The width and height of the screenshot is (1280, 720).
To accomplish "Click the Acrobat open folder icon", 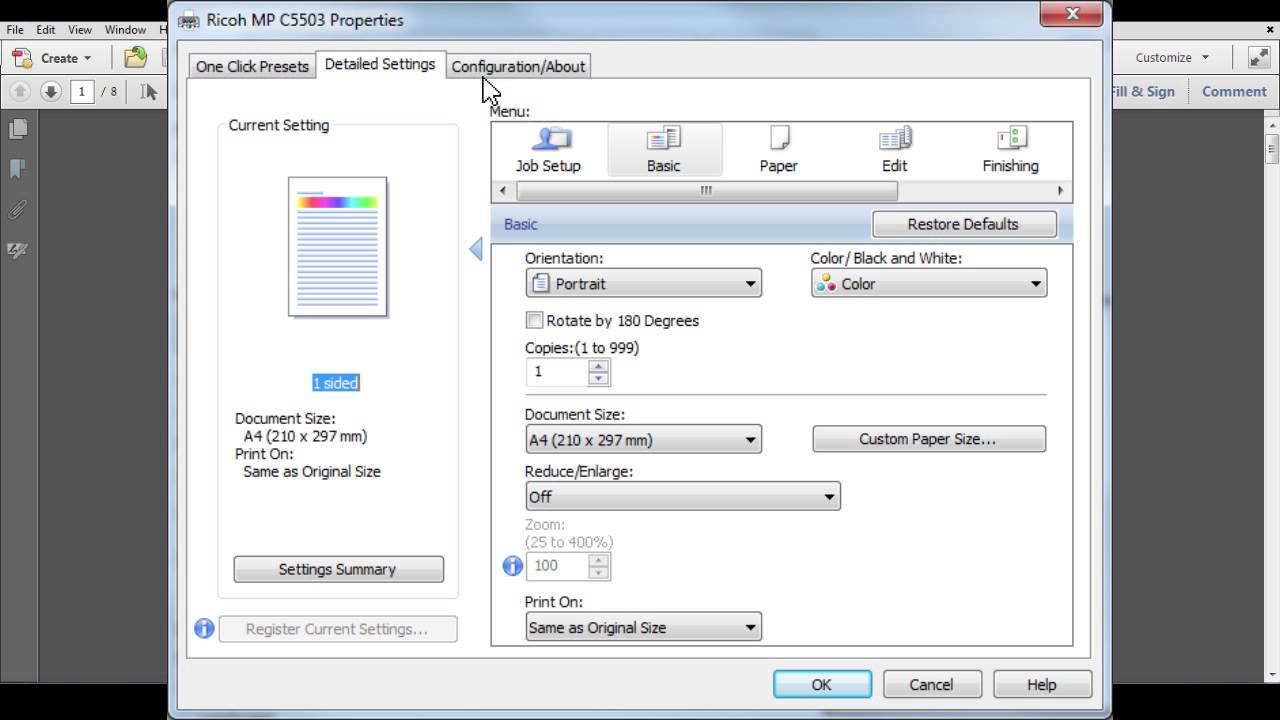I will point(135,57).
